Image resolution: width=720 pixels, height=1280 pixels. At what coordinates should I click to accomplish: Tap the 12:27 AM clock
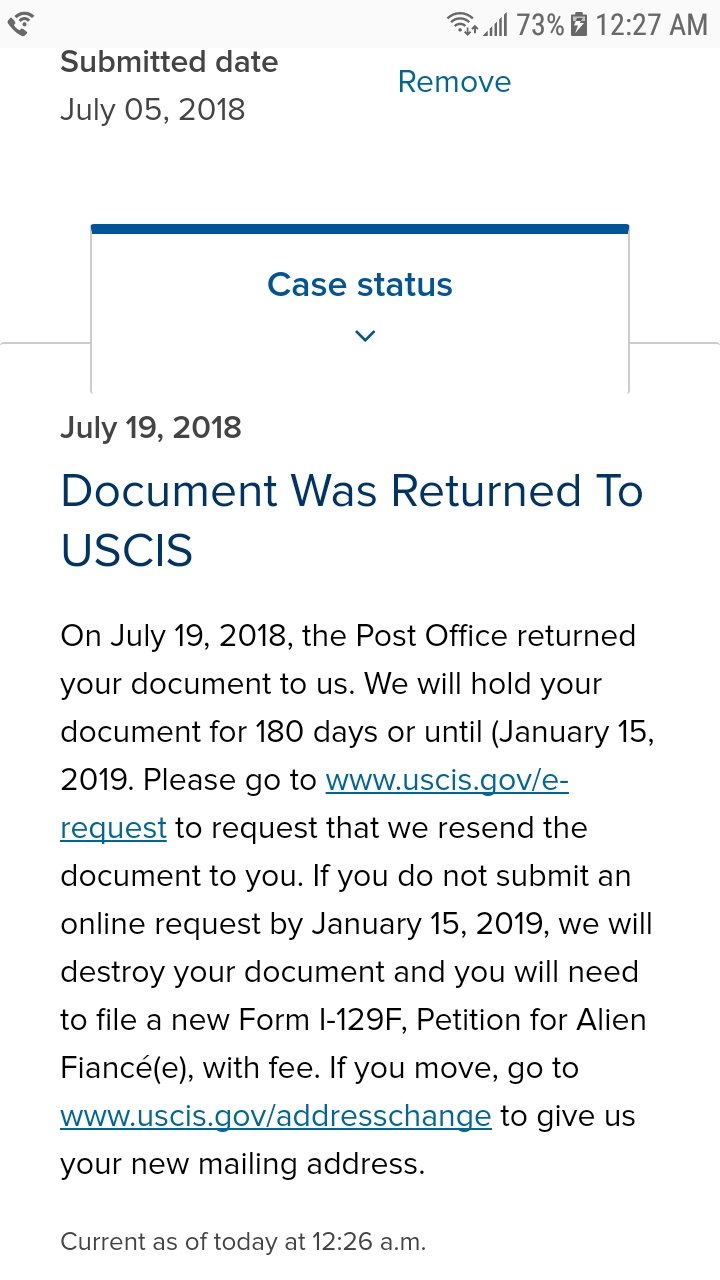651,24
